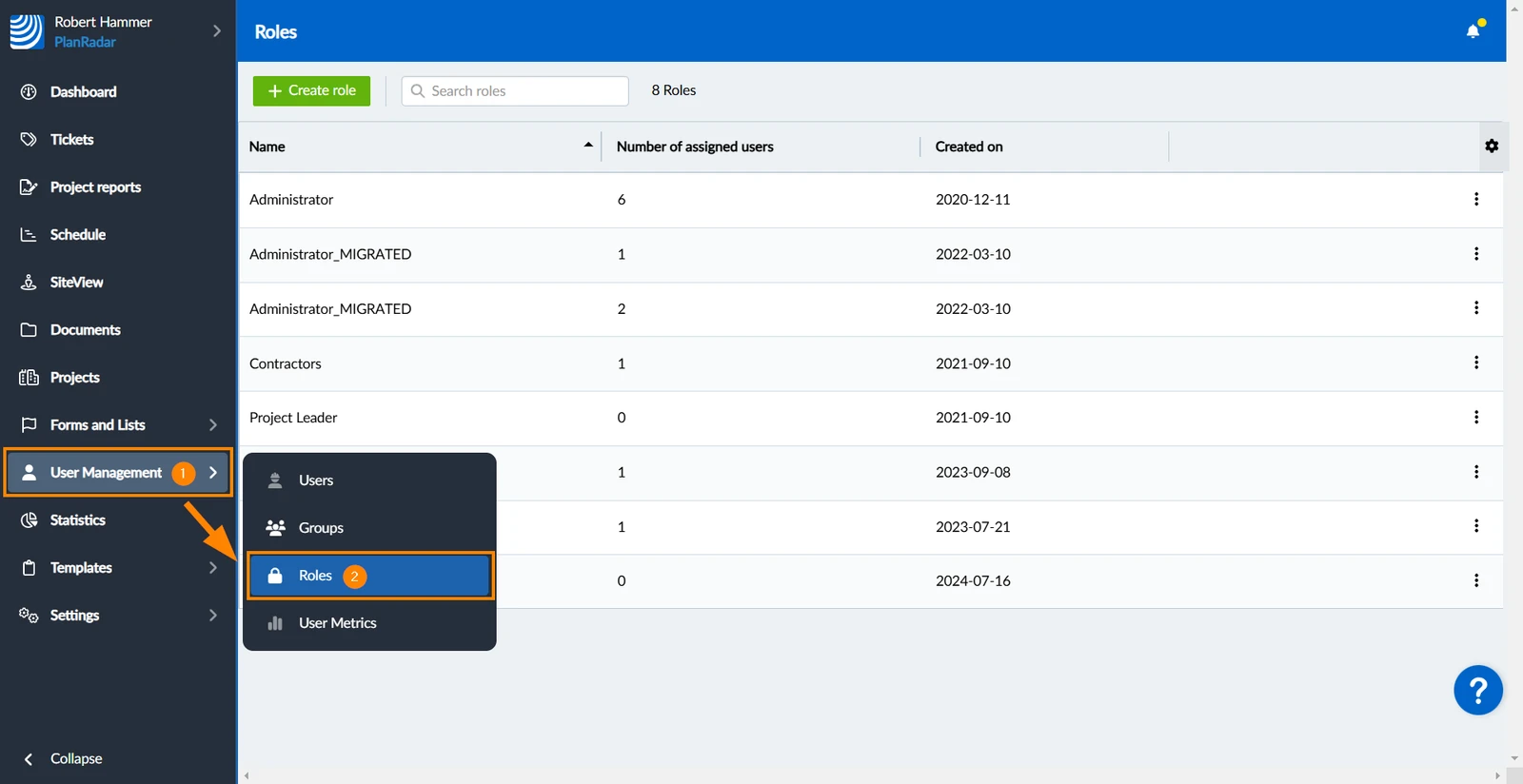Expand the Settings submenu arrow
Viewport: 1523px width, 784px height.
[212, 615]
